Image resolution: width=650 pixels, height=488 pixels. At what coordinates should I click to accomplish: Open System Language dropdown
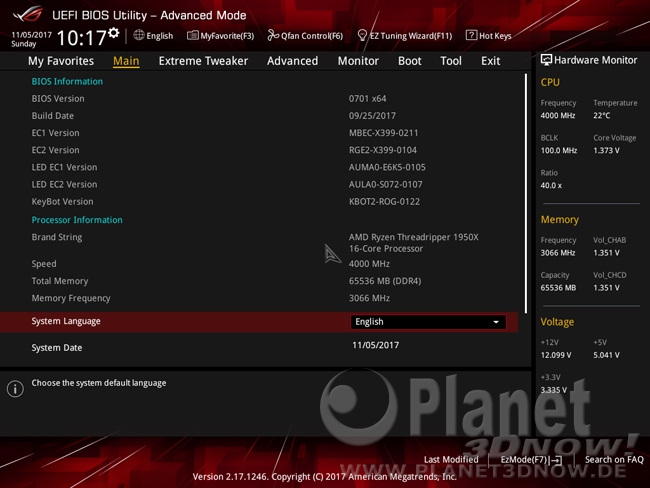pyautogui.click(x=428, y=322)
